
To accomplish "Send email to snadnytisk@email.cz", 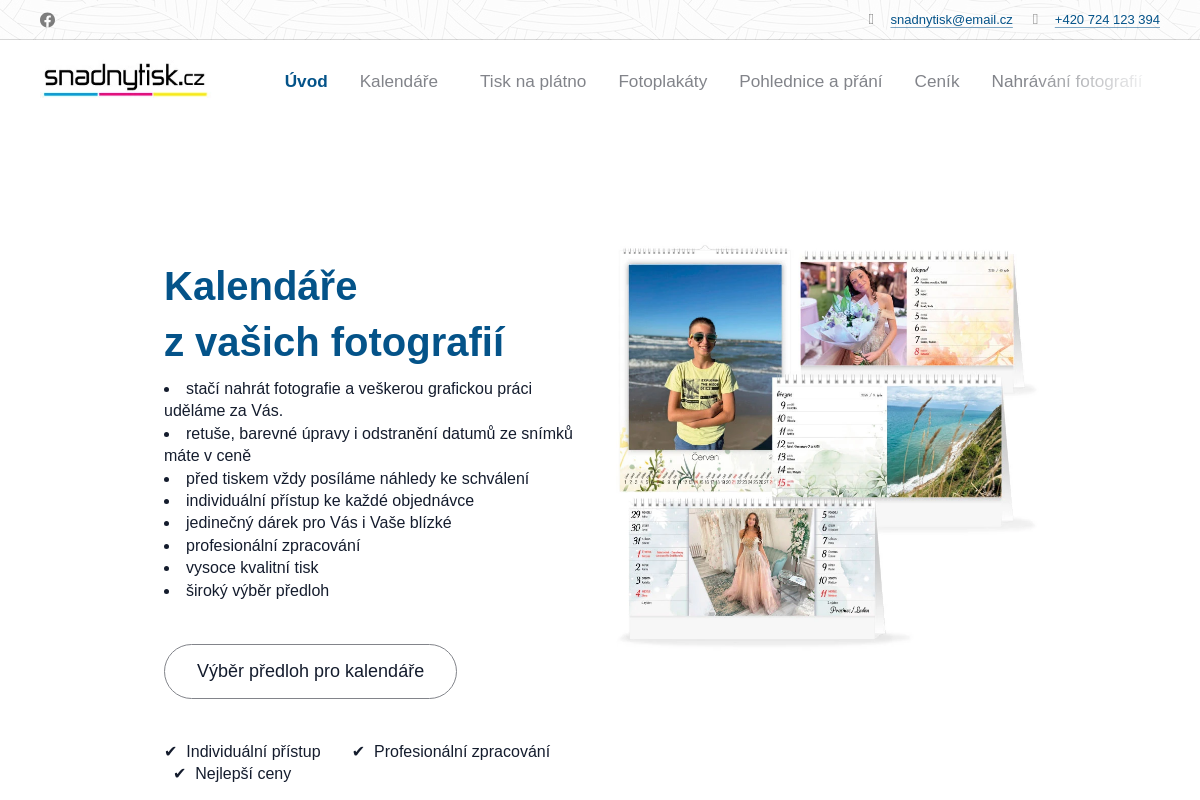I will tap(951, 20).
